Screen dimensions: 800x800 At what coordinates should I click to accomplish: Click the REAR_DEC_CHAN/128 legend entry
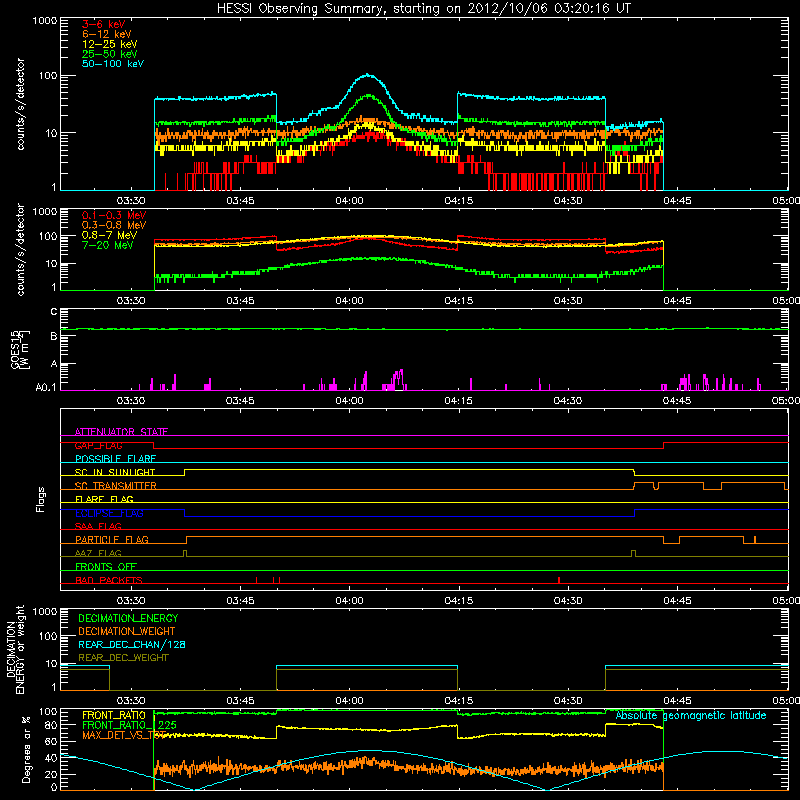pyautogui.click(x=132, y=644)
